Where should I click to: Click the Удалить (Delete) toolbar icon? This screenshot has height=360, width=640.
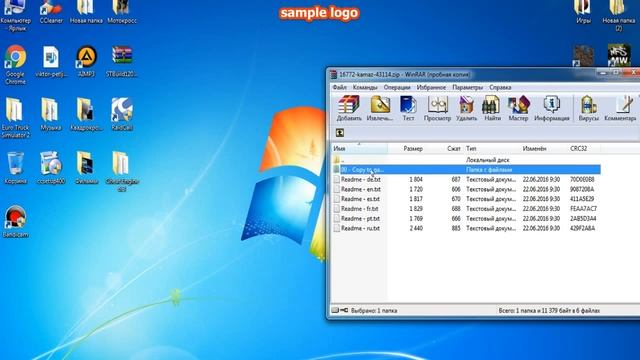coord(466,108)
